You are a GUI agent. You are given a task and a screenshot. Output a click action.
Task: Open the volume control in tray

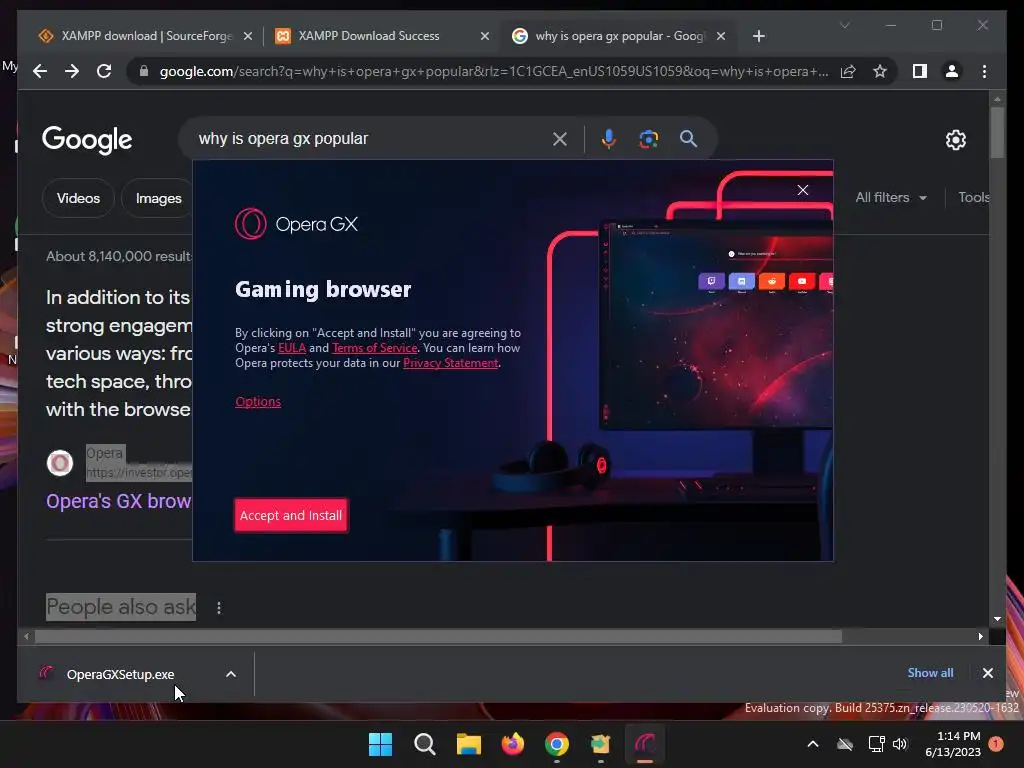pyautogui.click(x=900, y=744)
